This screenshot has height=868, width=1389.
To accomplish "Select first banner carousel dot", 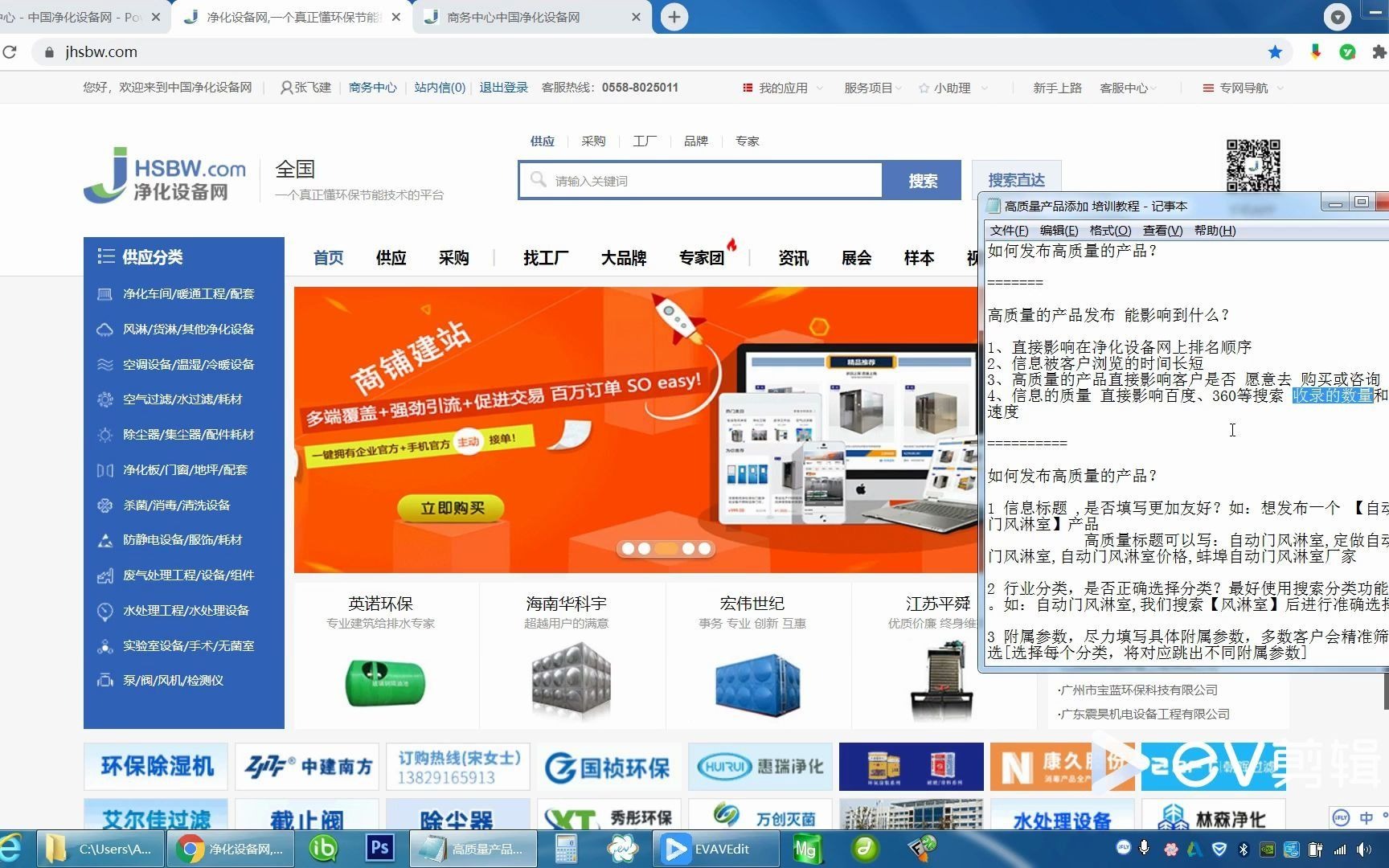I will pos(629,549).
